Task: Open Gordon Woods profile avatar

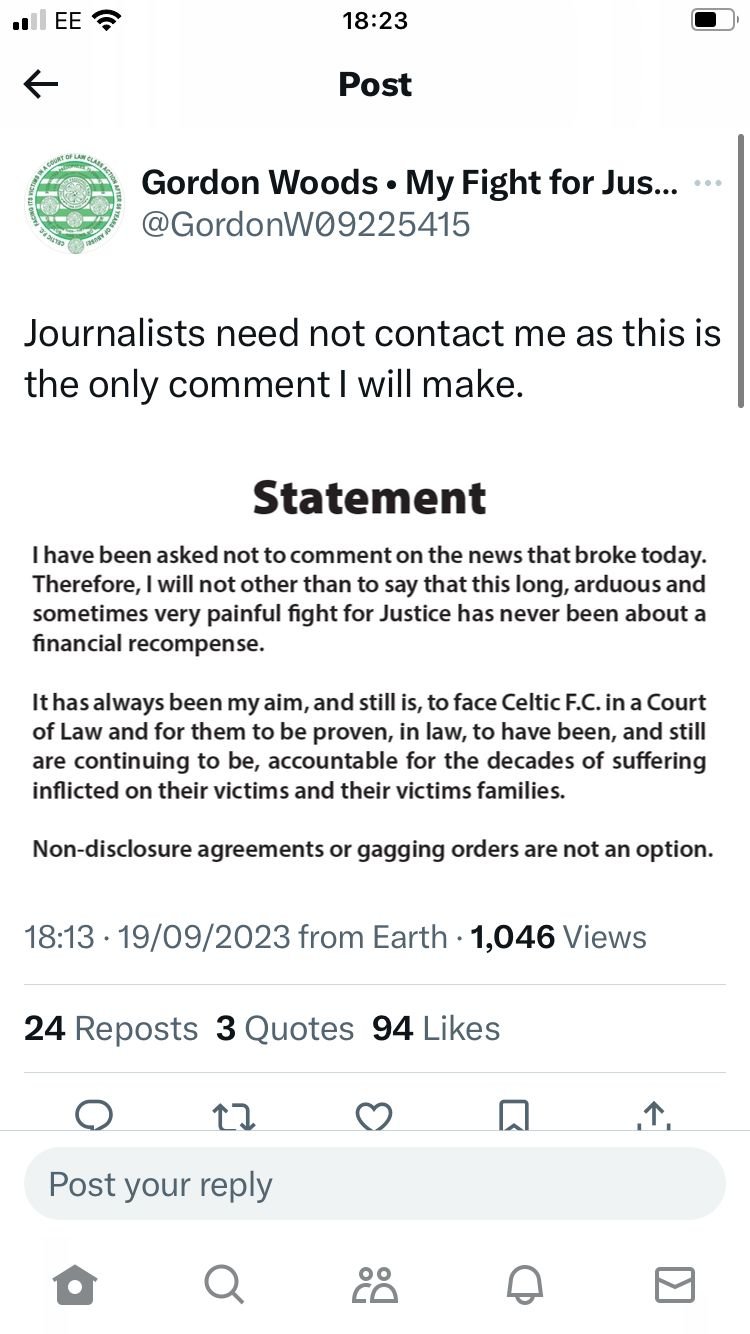Action: [x=75, y=203]
